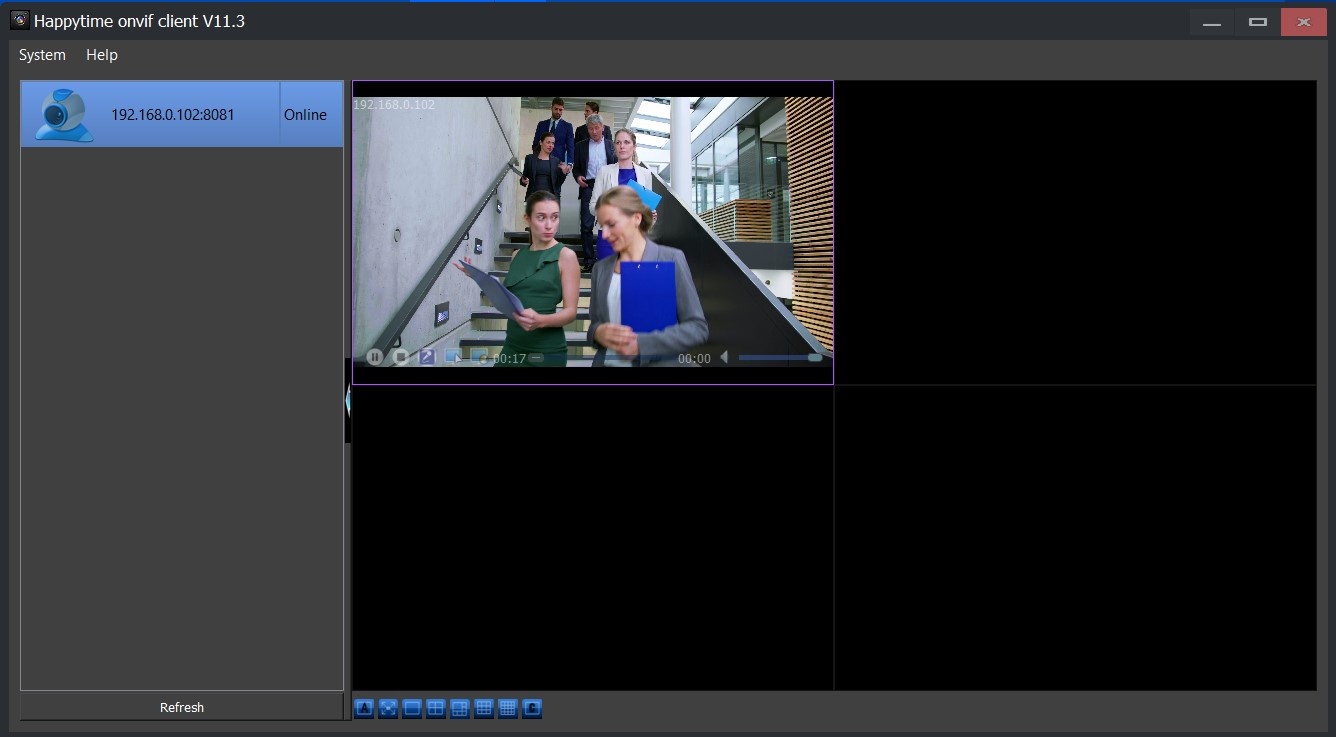The height and width of the screenshot is (737, 1336).
Task: Open the Help menu
Action: pyautogui.click(x=102, y=55)
